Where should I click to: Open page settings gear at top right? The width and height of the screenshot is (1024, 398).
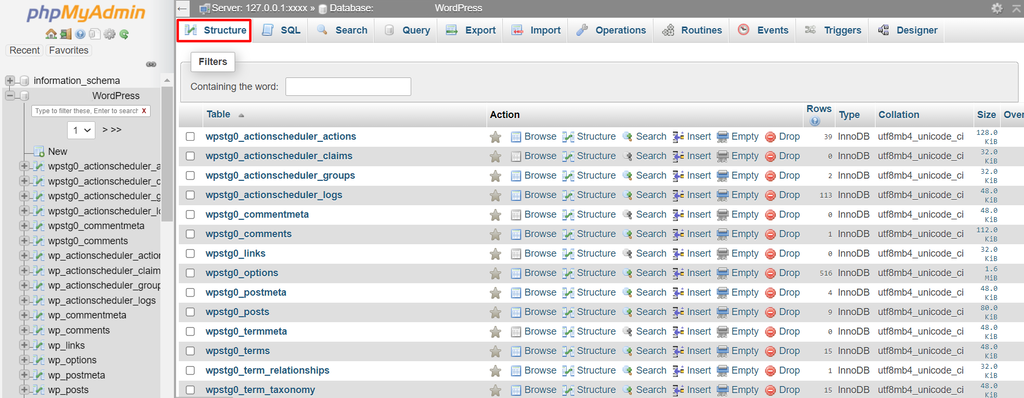click(x=997, y=8)
